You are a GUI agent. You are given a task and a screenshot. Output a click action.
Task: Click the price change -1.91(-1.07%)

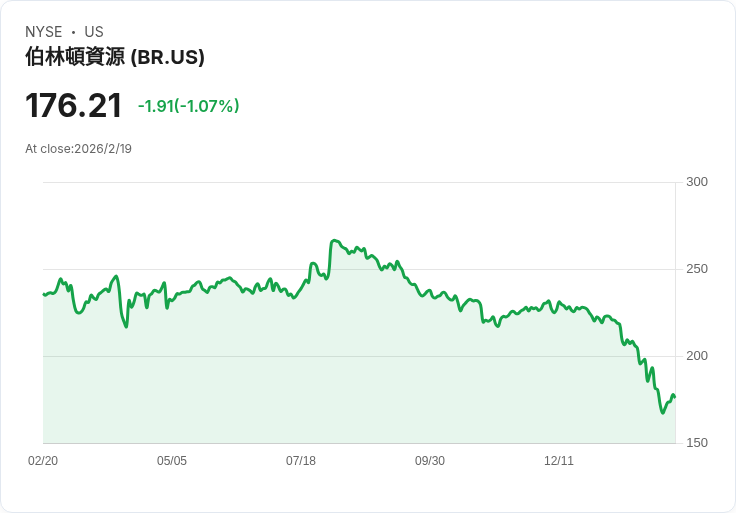pos(189,106)
